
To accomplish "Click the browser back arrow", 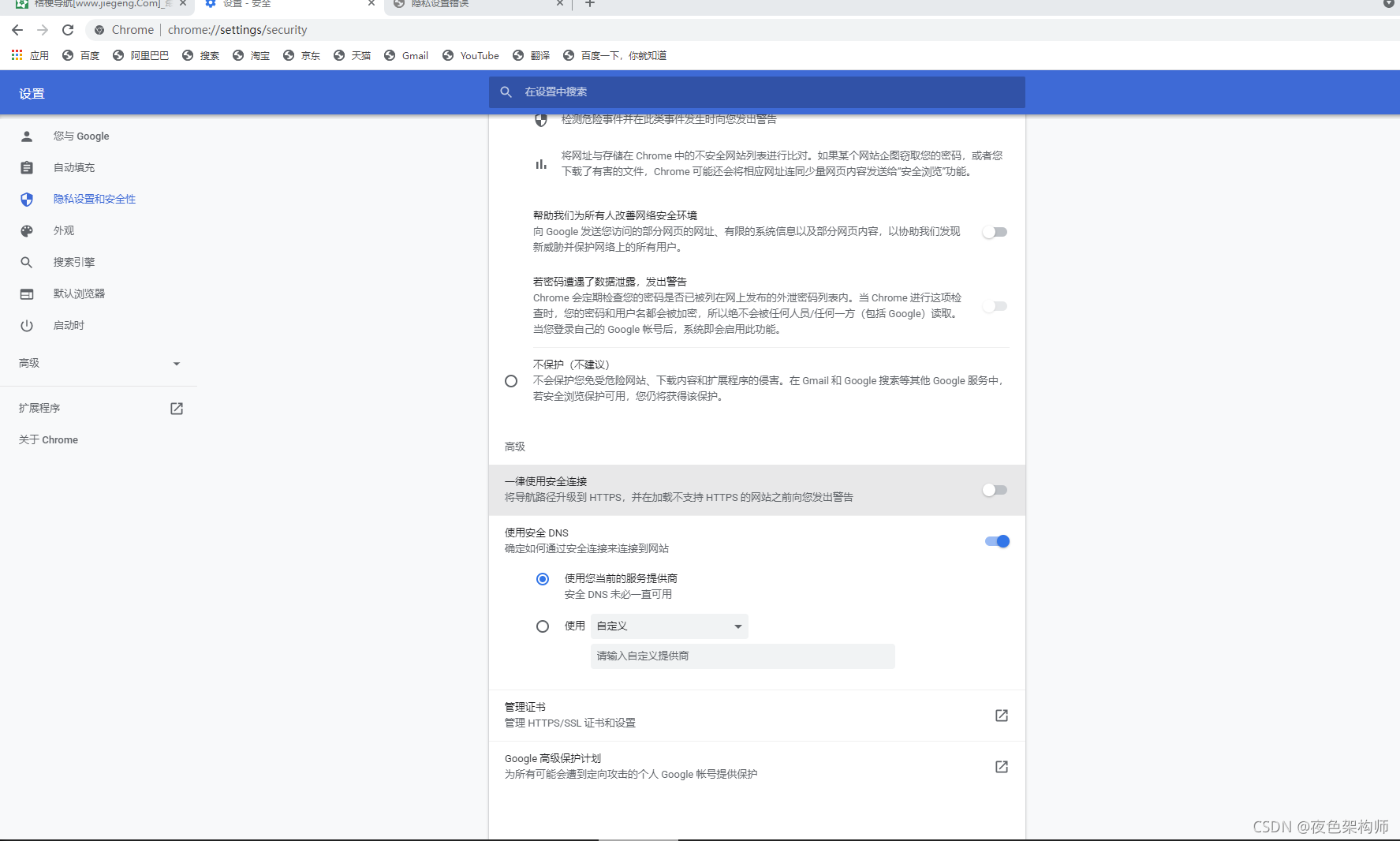I will click(17, 30).
